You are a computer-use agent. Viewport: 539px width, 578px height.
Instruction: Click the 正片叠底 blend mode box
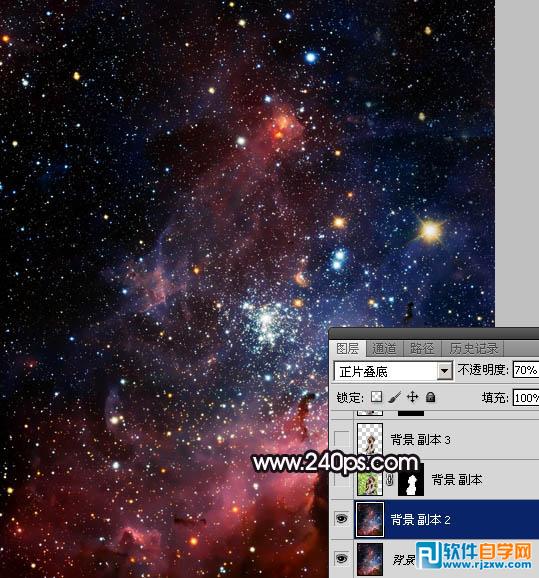tap(393, 371)
